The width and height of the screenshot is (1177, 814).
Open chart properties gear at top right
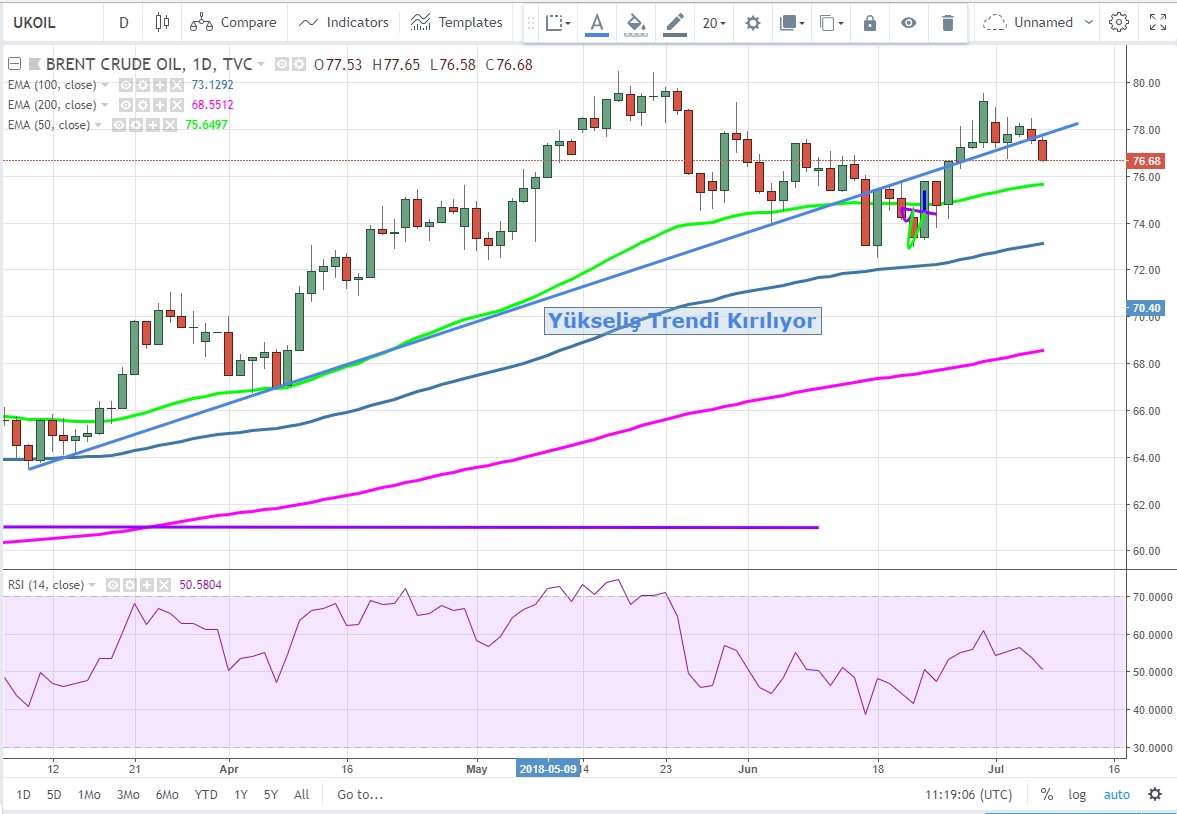[1119, 22]
